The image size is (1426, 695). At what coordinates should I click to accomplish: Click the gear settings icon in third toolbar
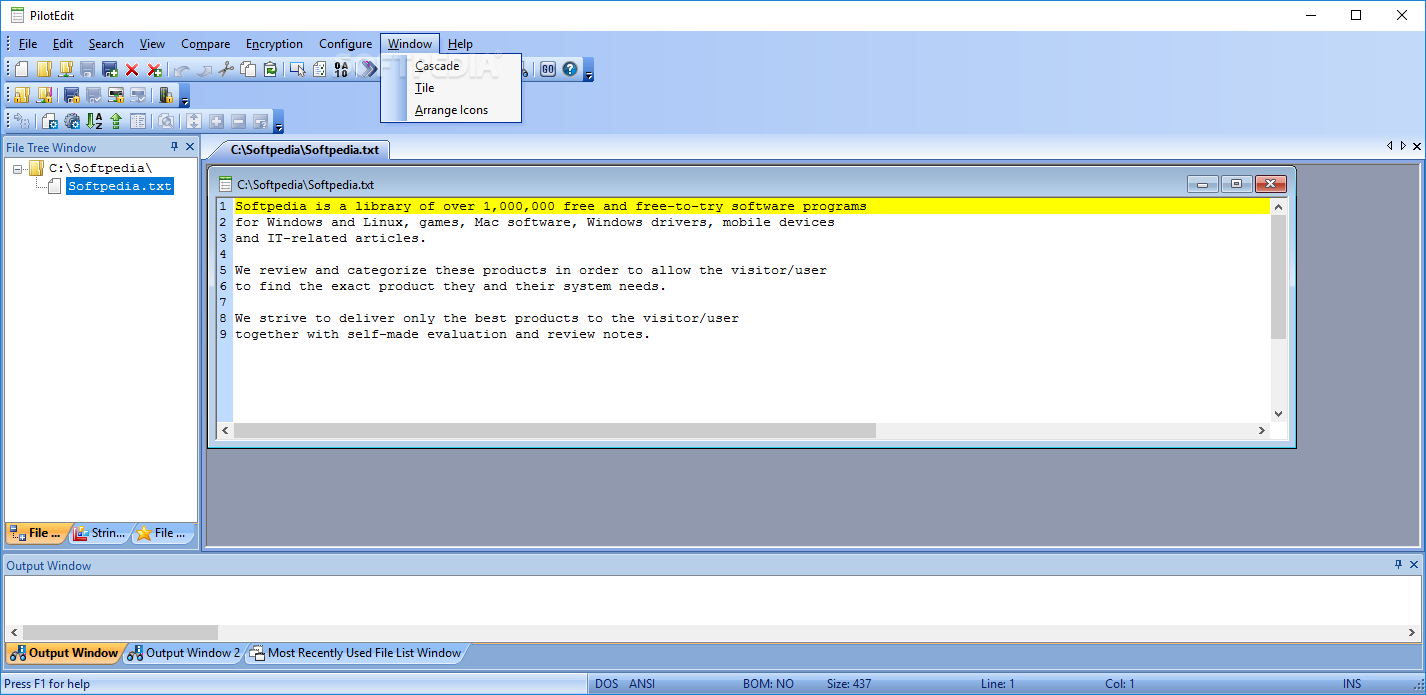tap(72, 121)
